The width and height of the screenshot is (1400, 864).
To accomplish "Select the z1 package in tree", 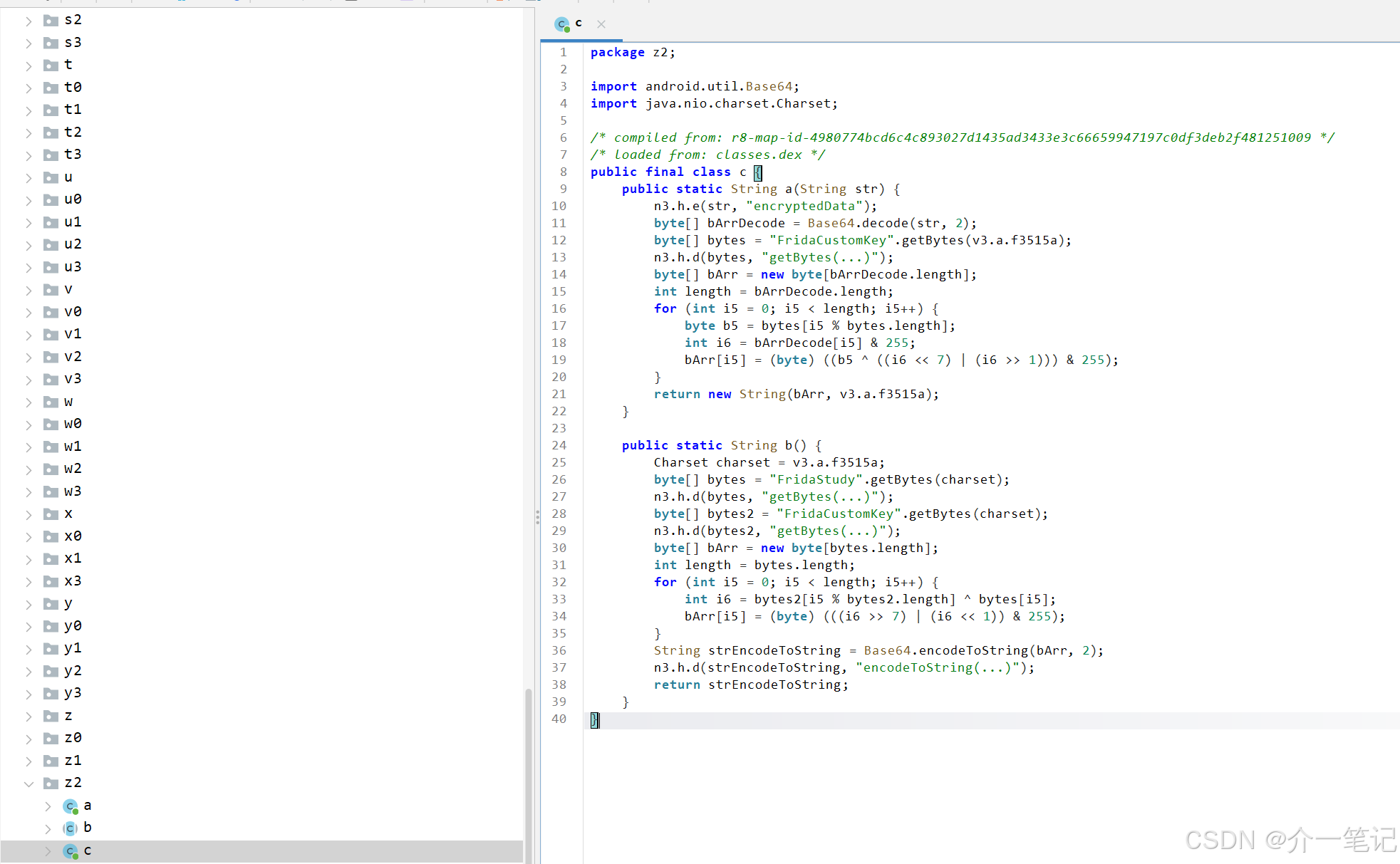I will [73, 760].
